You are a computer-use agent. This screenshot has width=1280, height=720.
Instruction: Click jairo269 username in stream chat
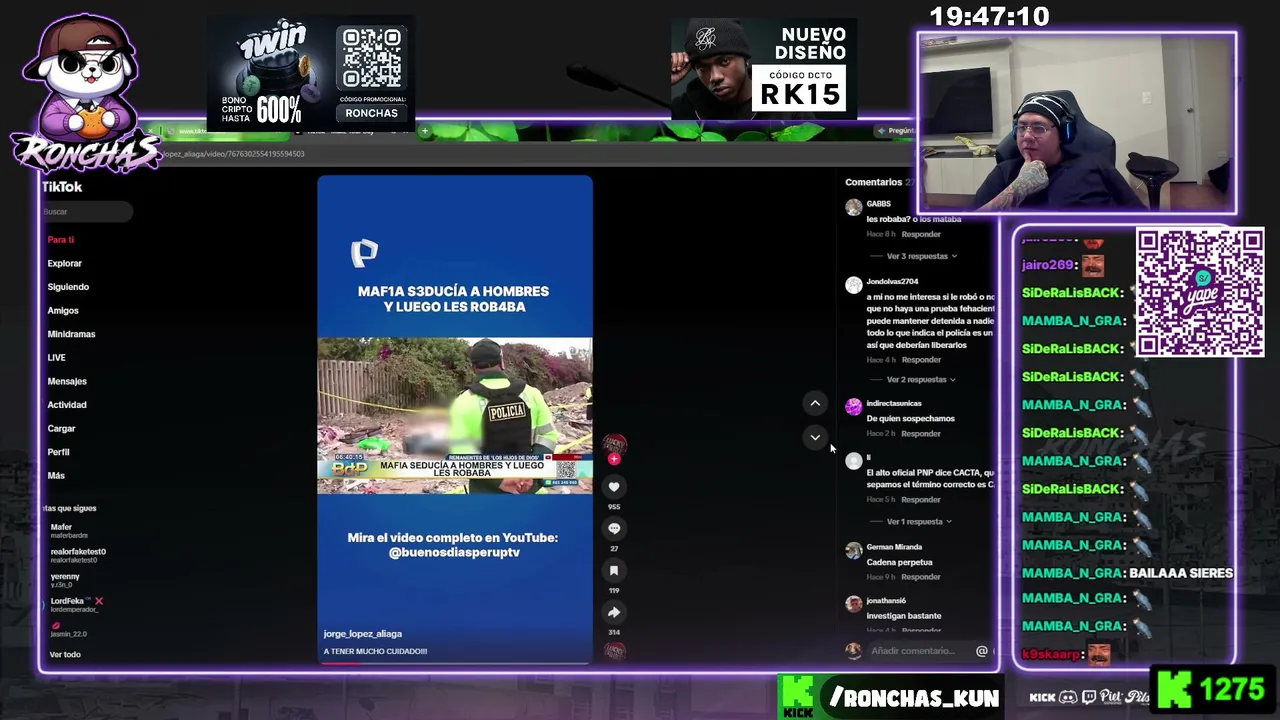click(1048, 265)
